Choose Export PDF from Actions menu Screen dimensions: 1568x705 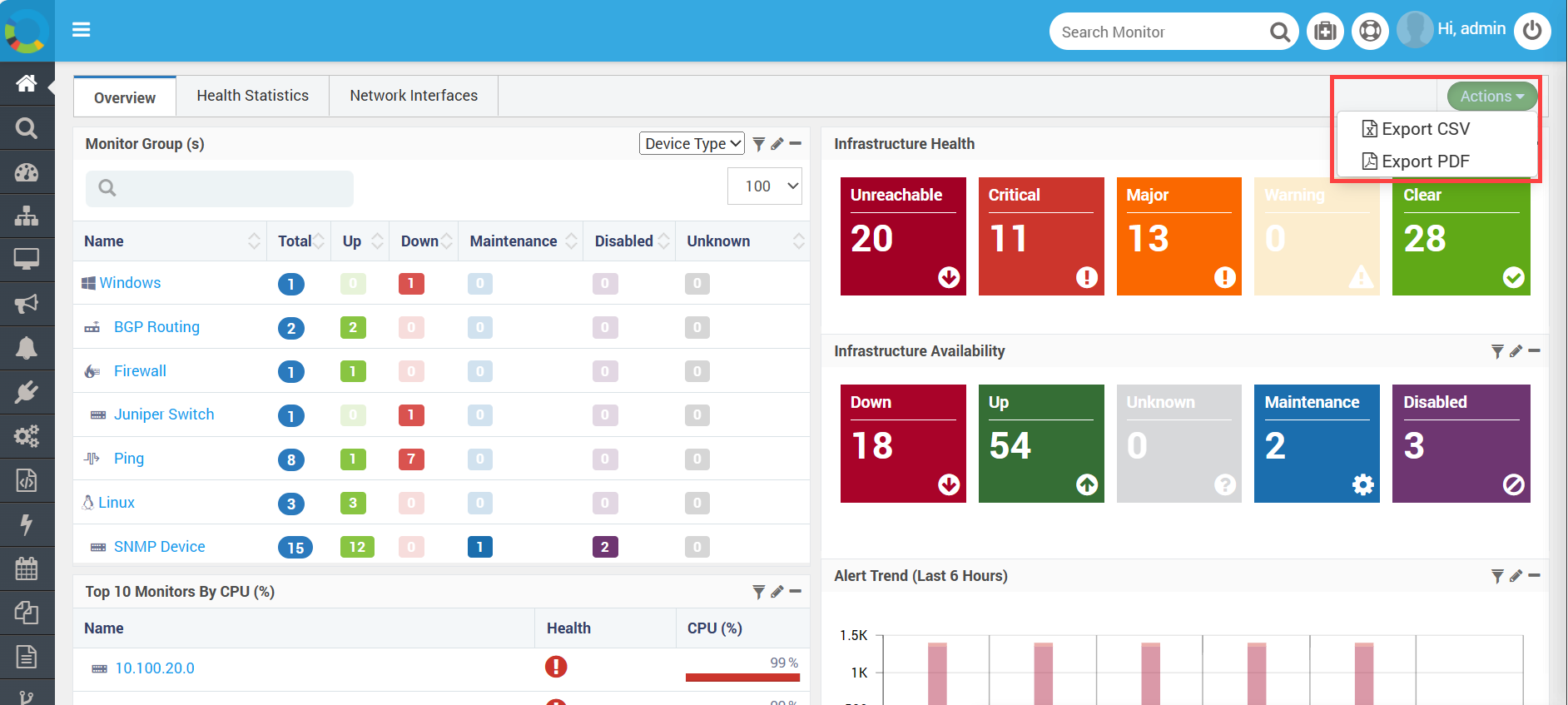tap(1417, 161)
